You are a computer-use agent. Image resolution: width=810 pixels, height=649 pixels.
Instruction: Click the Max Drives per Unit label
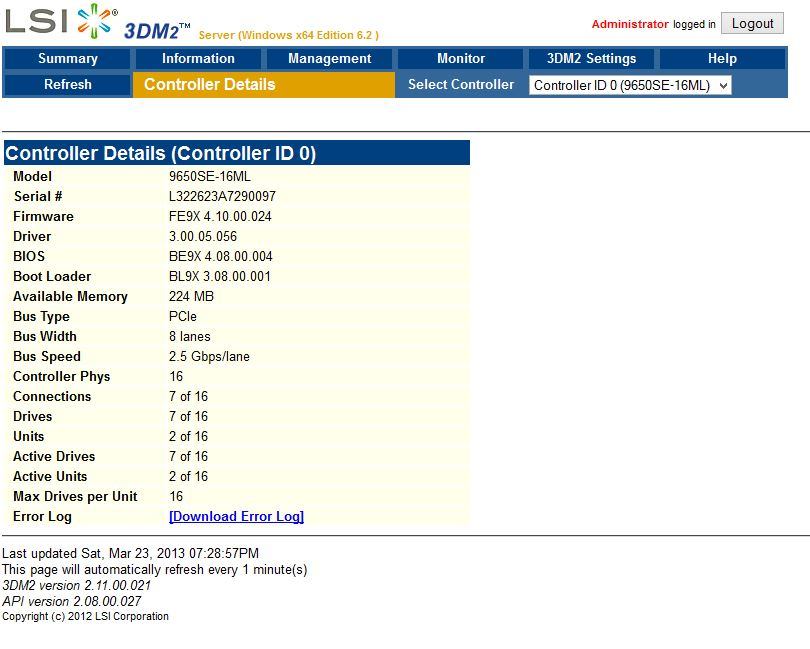point(75,497)
